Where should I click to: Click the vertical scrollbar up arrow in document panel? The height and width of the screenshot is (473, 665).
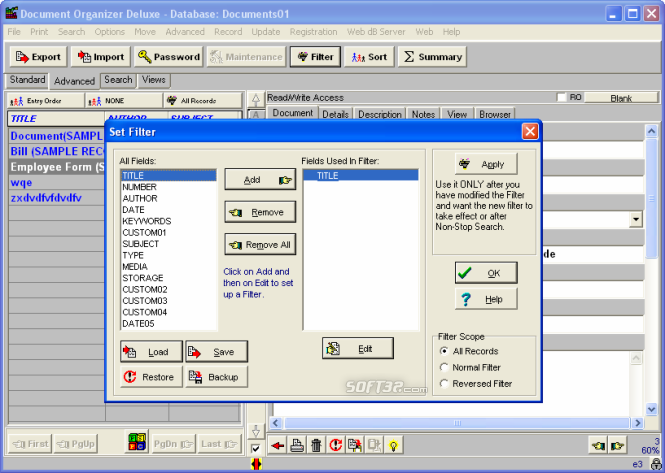tap(651, 131)
